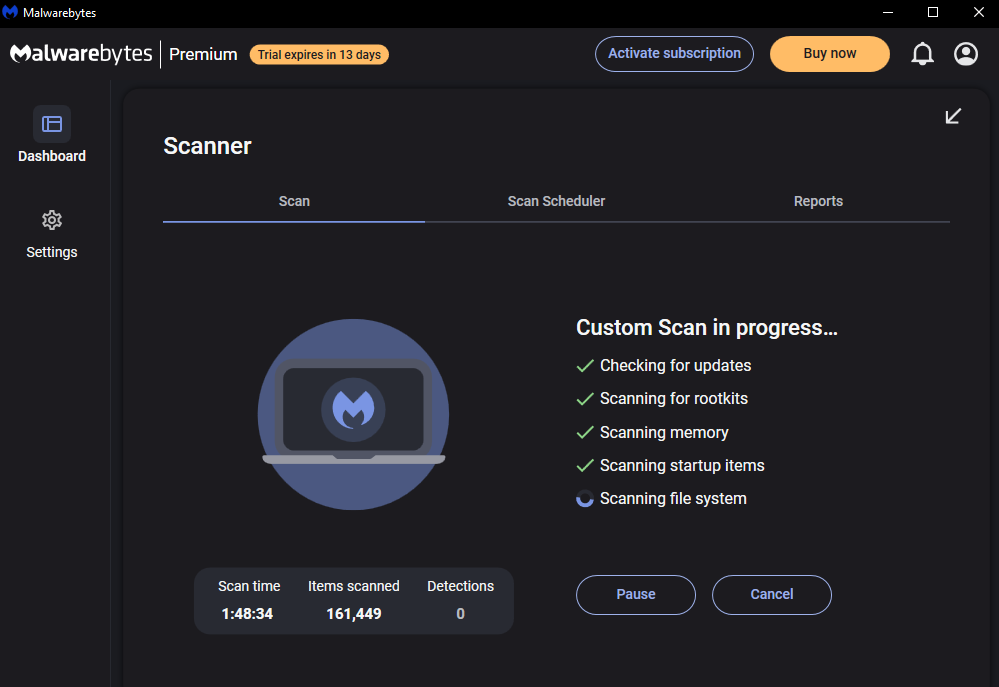Click the Dashboard label in sidebar
The image size is (999, 687).
[52, 156]
